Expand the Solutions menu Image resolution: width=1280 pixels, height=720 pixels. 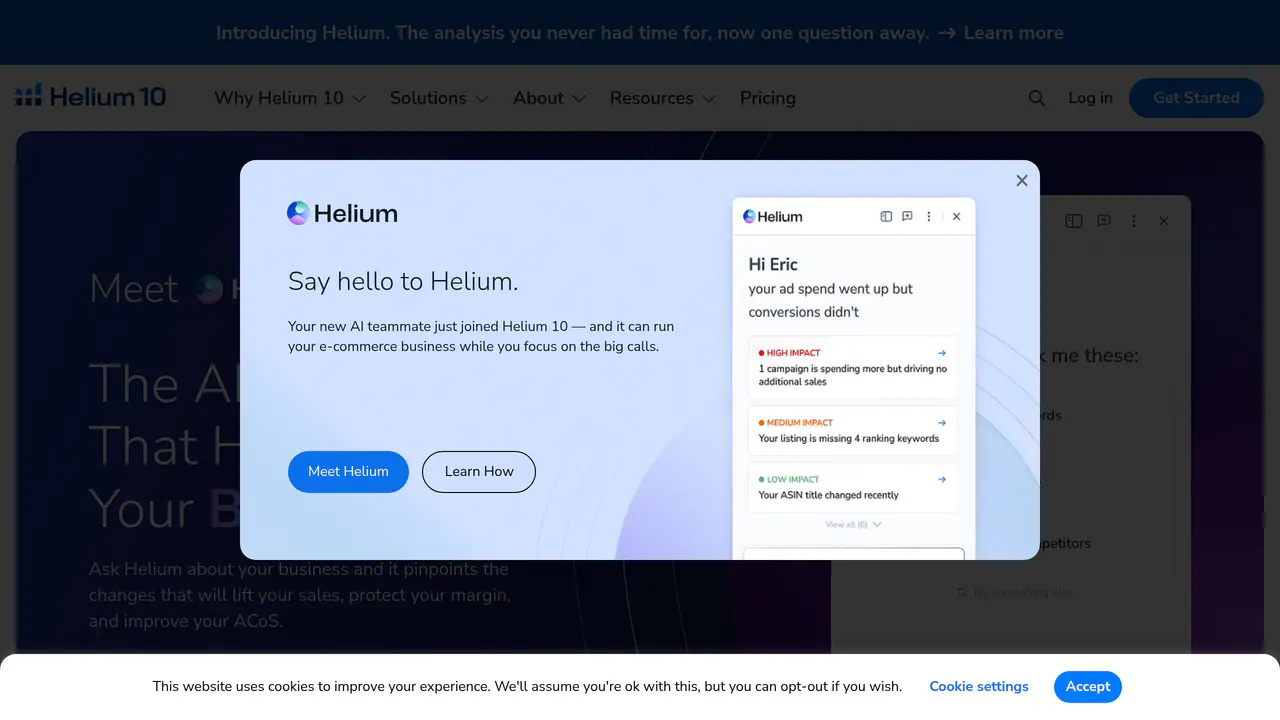[439, 98]
